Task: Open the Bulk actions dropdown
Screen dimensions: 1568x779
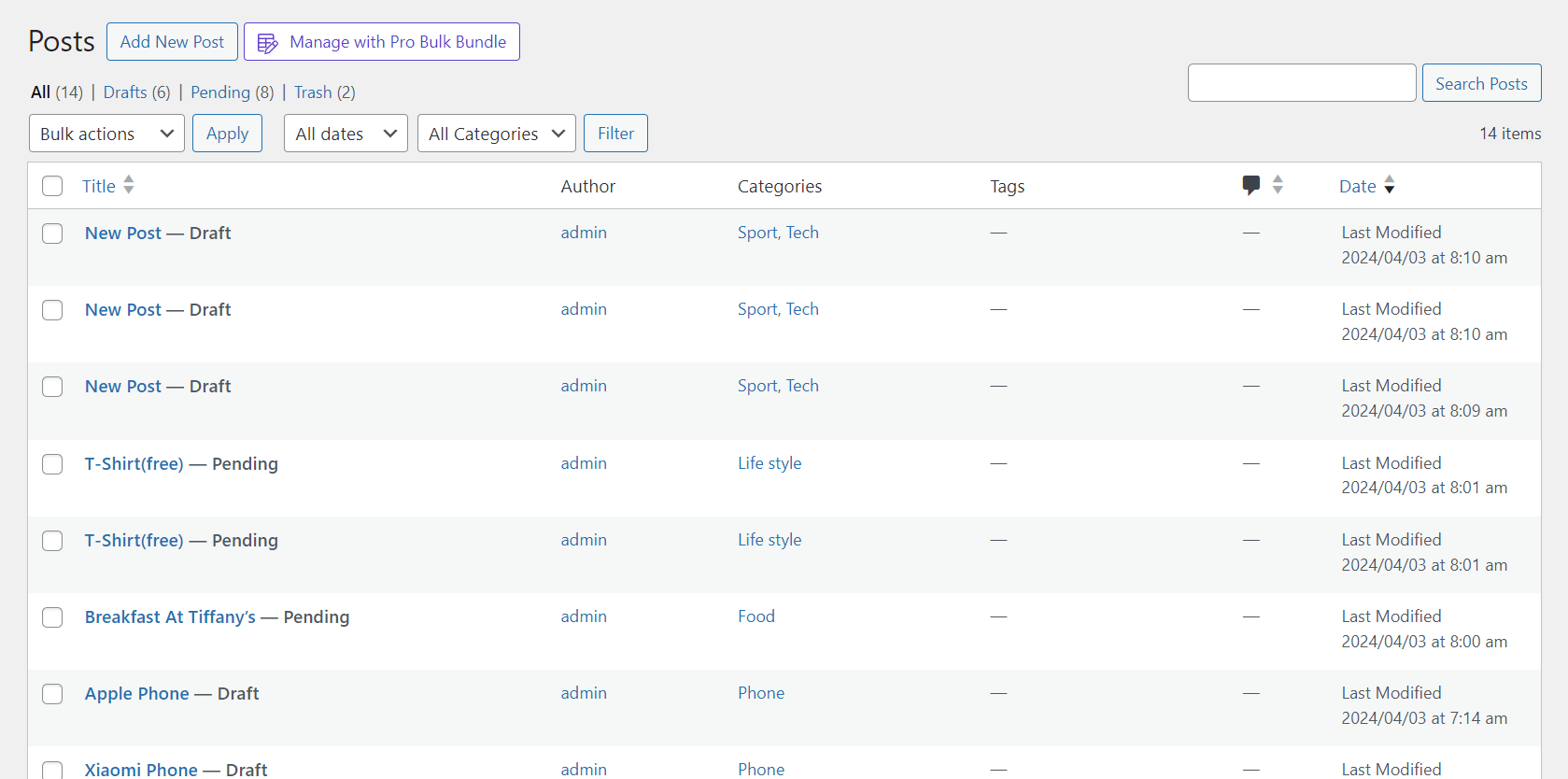Action: point(106,134)
